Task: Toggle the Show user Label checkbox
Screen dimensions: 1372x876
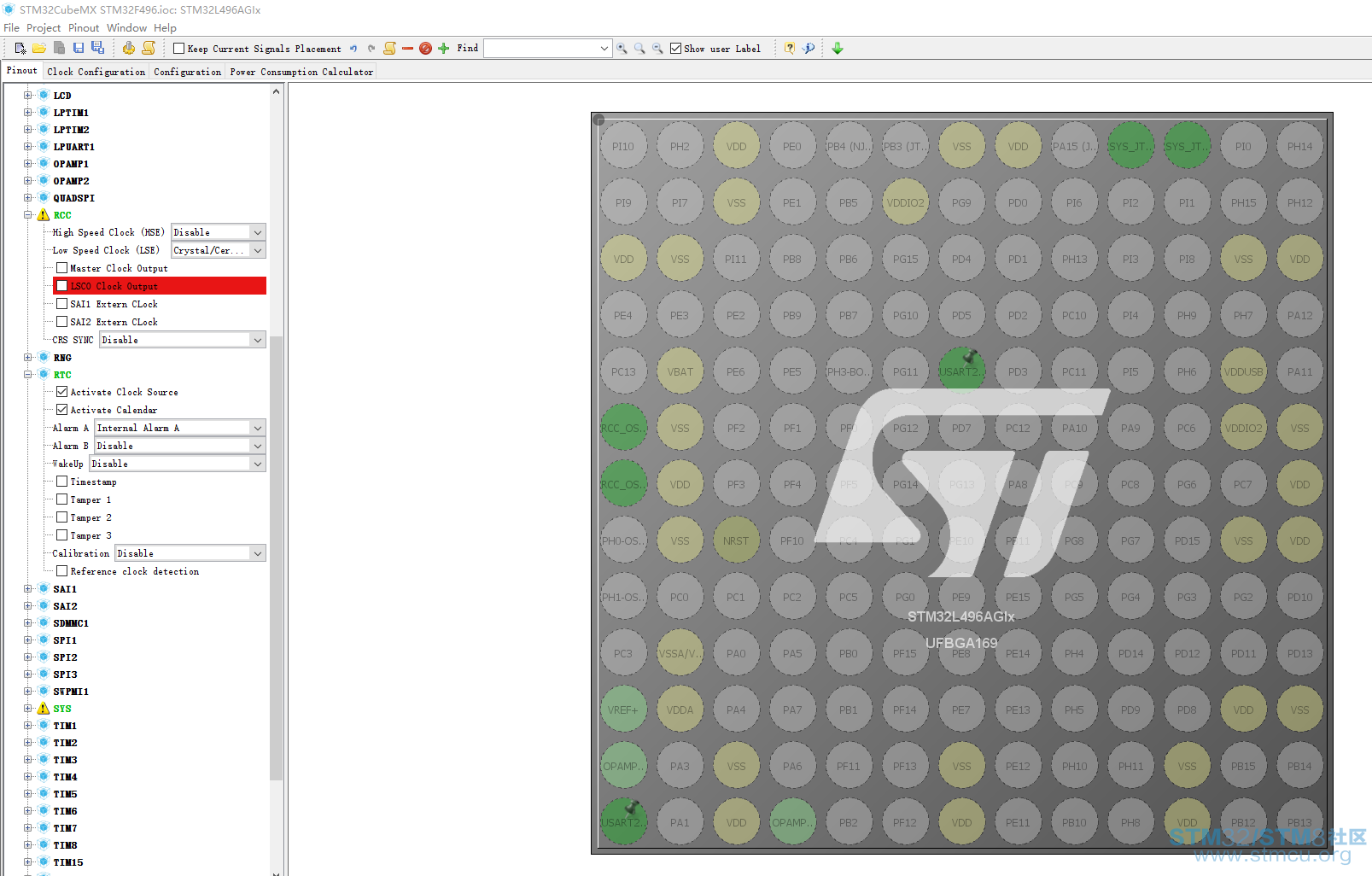Action: pos(675,49)
